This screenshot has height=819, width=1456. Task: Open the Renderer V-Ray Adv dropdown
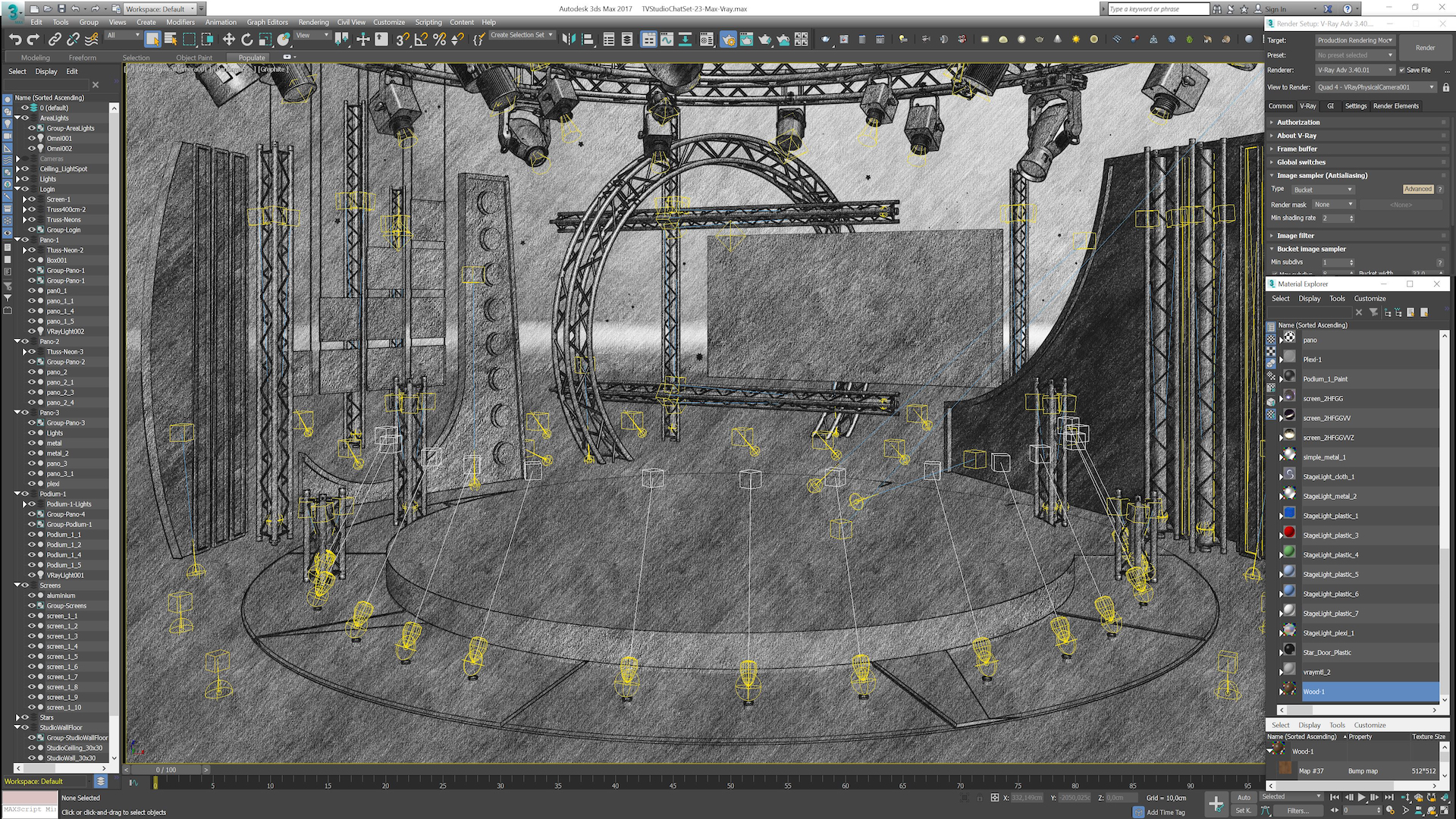pos(1355,70)
